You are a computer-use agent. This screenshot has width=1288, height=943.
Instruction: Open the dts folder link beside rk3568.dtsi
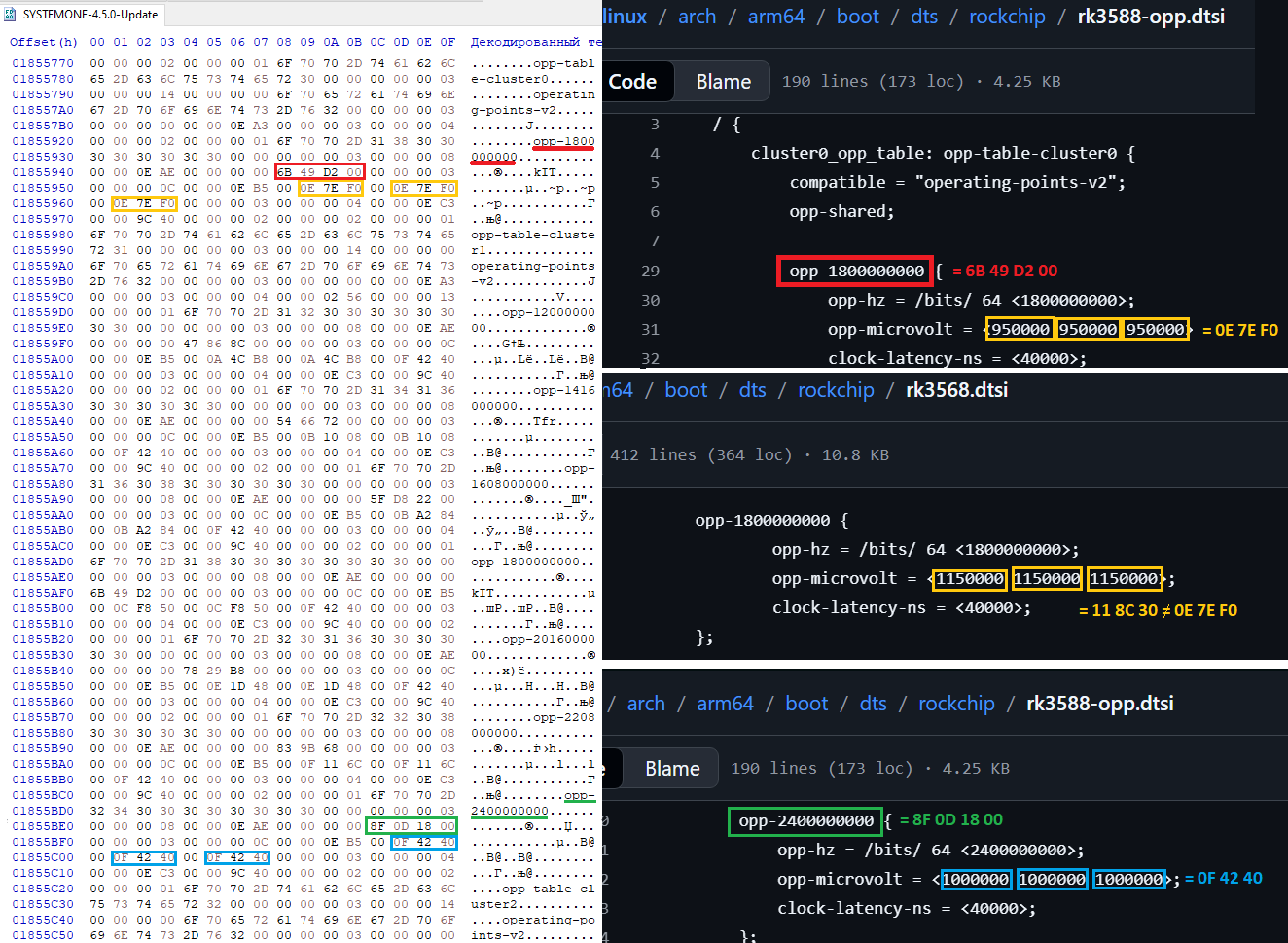pos(752,390)
